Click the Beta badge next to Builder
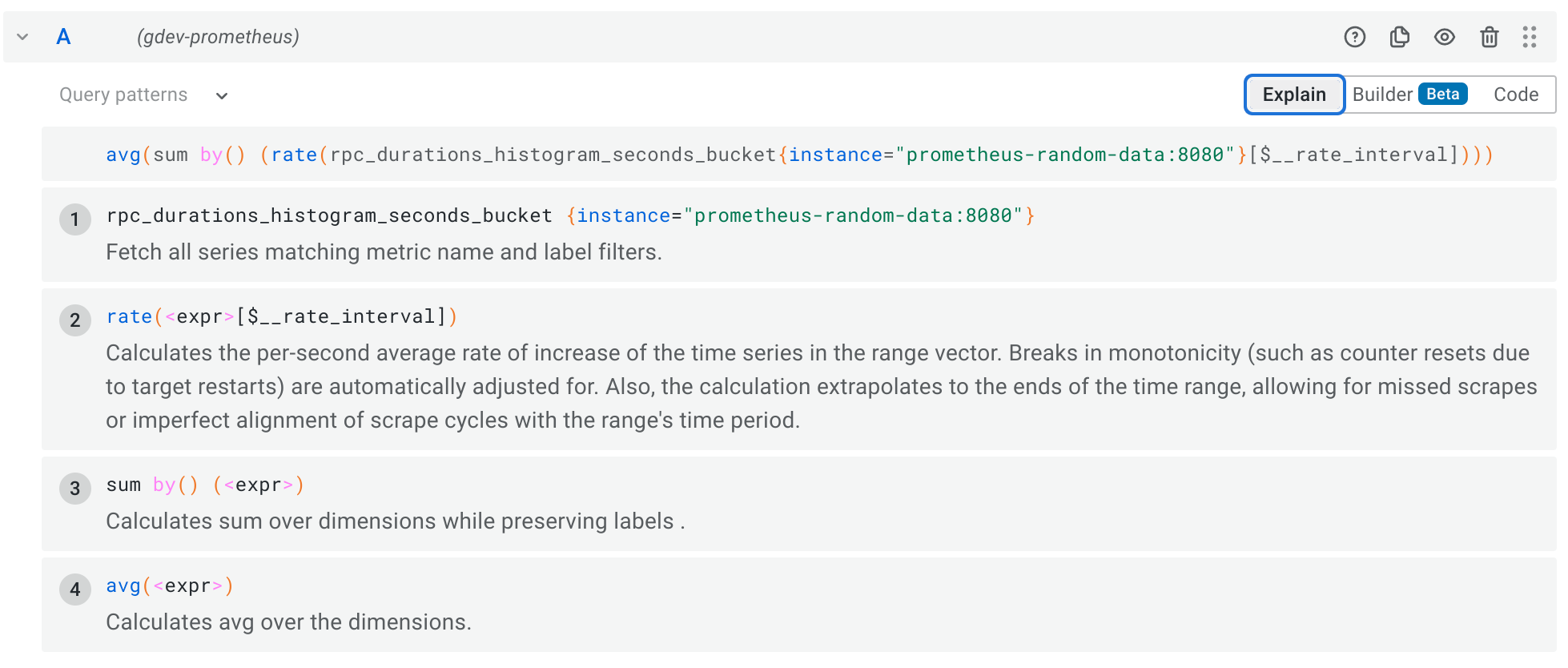The image size is (1568, 668). point(1442,95)
